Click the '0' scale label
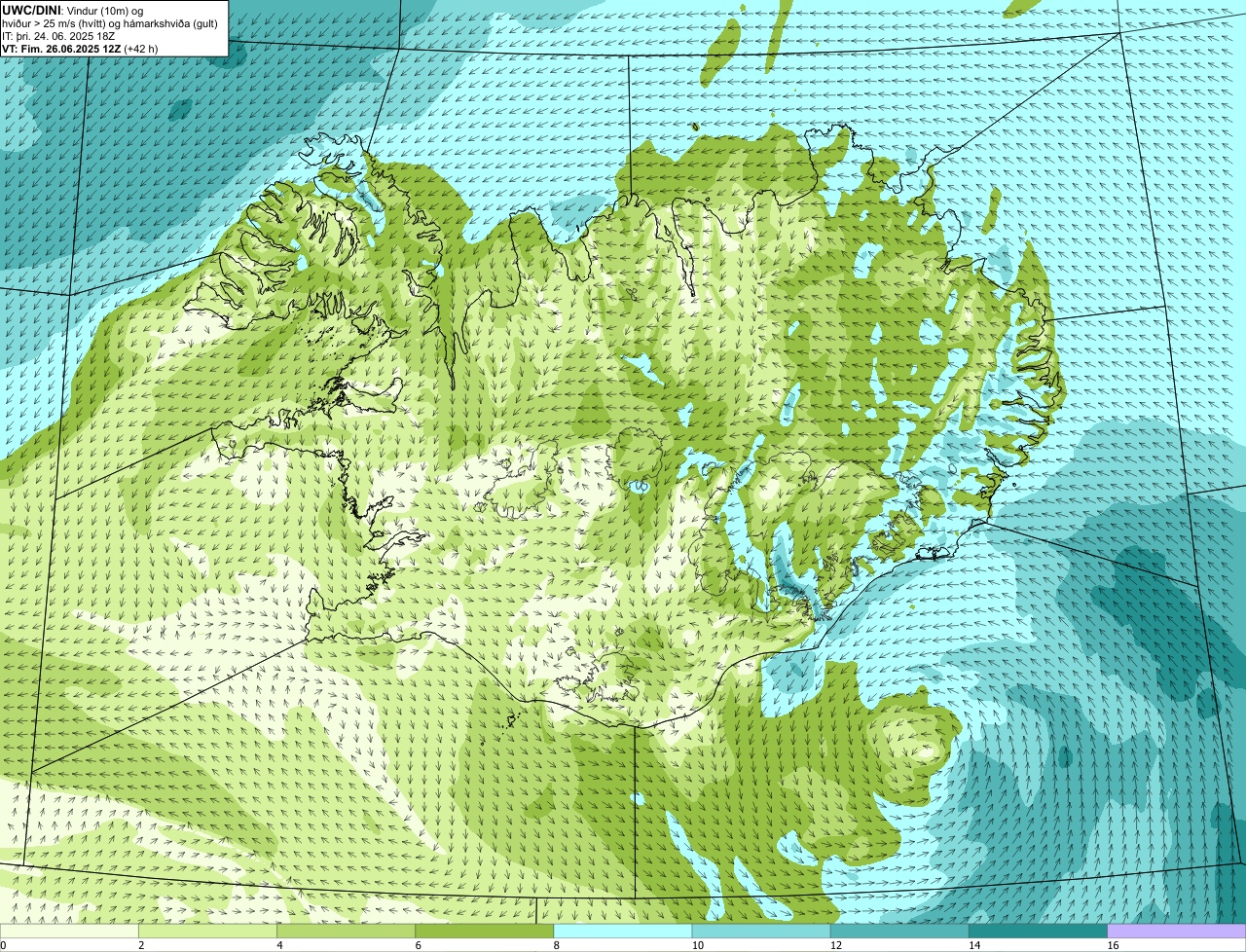Screen dimensions: 1246x952 (3, 945)
